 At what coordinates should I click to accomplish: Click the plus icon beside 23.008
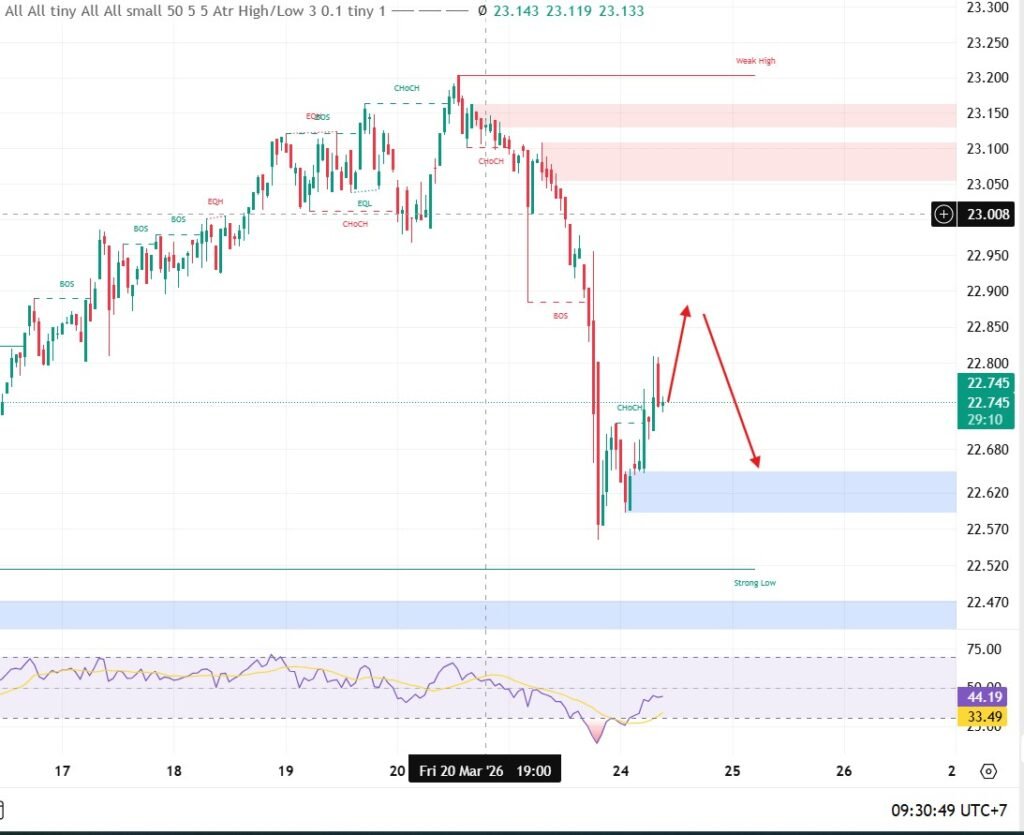click(942, 213)
